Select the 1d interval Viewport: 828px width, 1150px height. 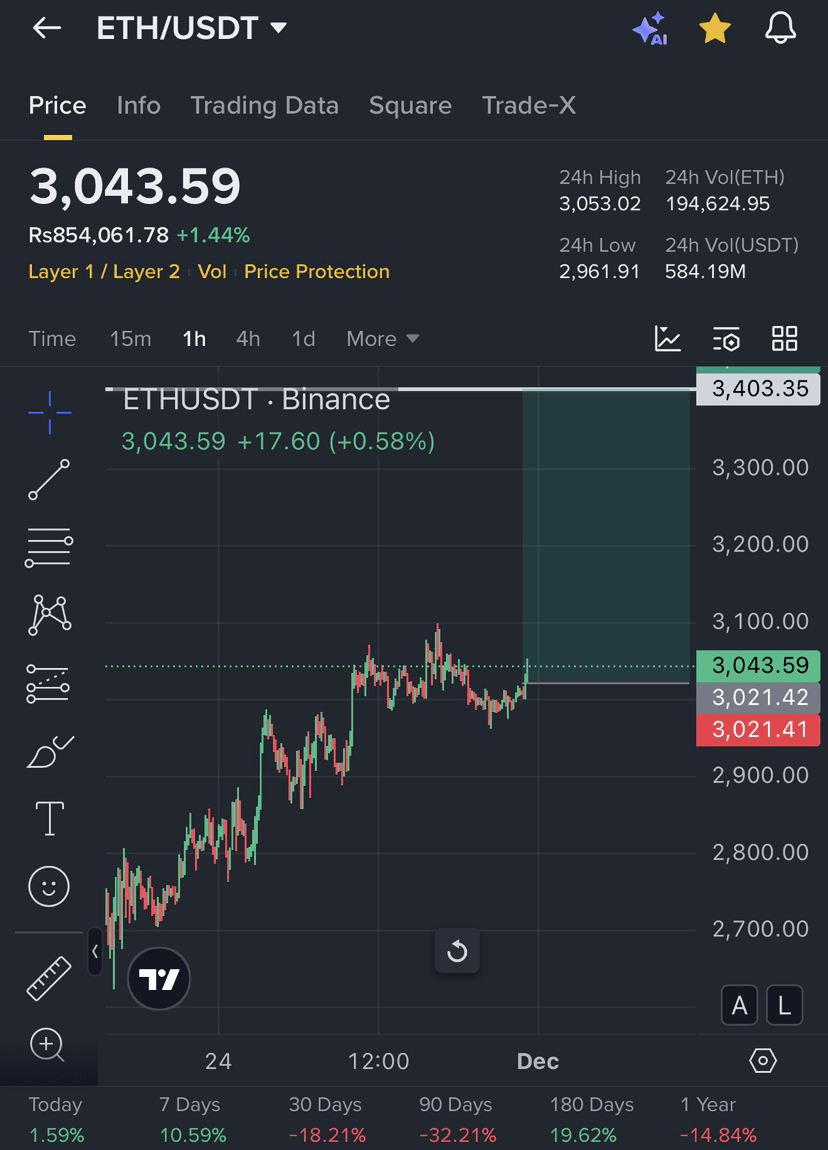(304, 339)
